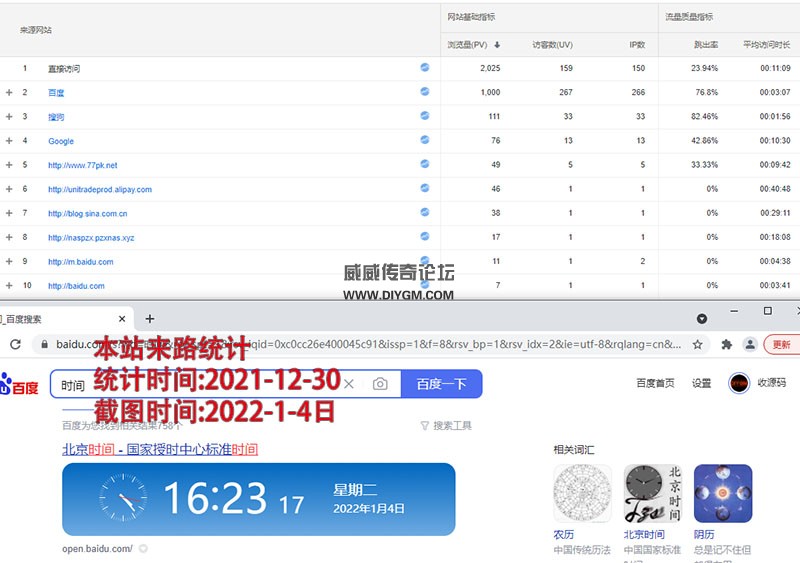Expand the 搜狗 source row
Viewport: 800px width, 563px height.
pyautogui.click(x=9, y=116)
